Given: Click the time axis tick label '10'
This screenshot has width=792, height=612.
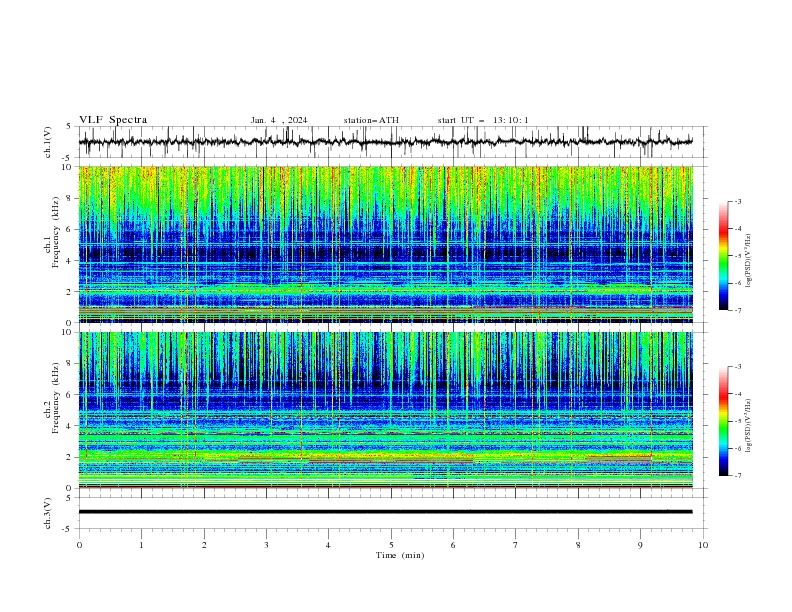Looking at the screenshot, I should 703,545.
